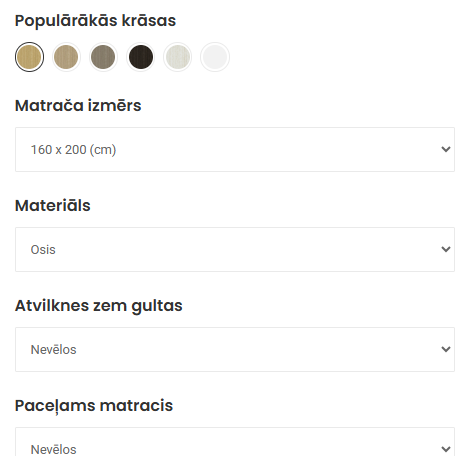
Task: Open the Atvilknes zem gultas dropdown
Action: point(235,349)
